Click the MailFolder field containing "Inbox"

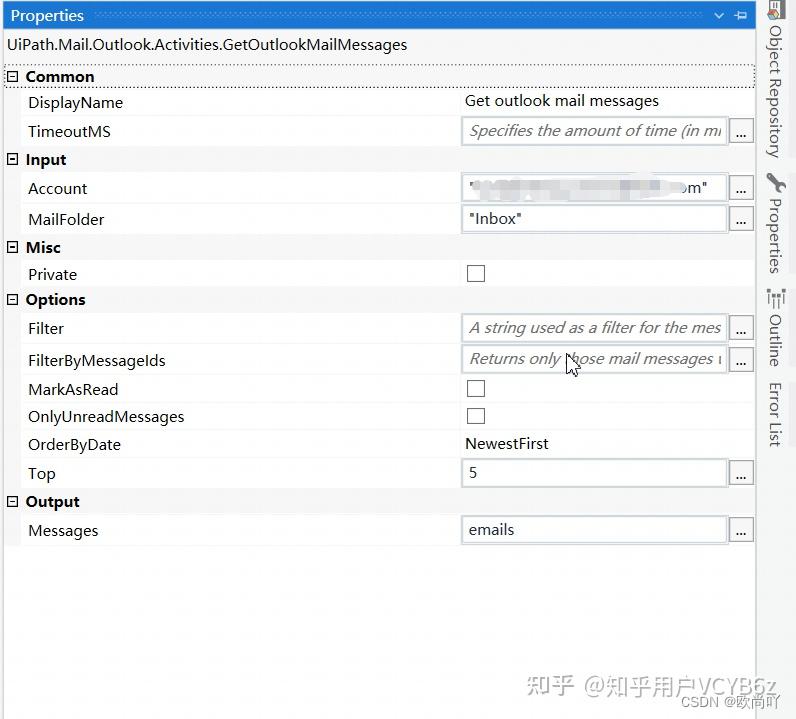pyautogui.click(x=594, y=219)
